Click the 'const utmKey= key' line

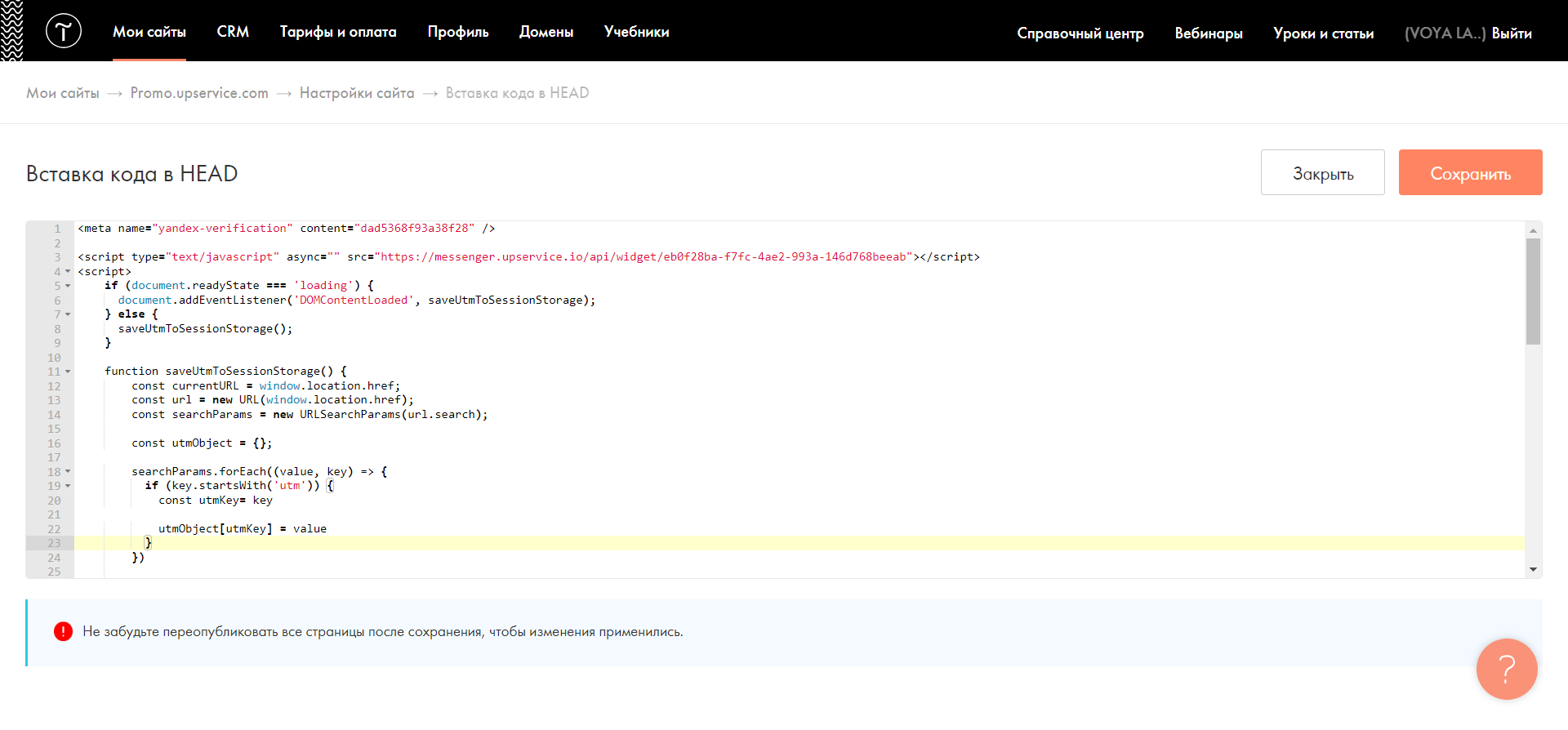(x=216, y=501)
